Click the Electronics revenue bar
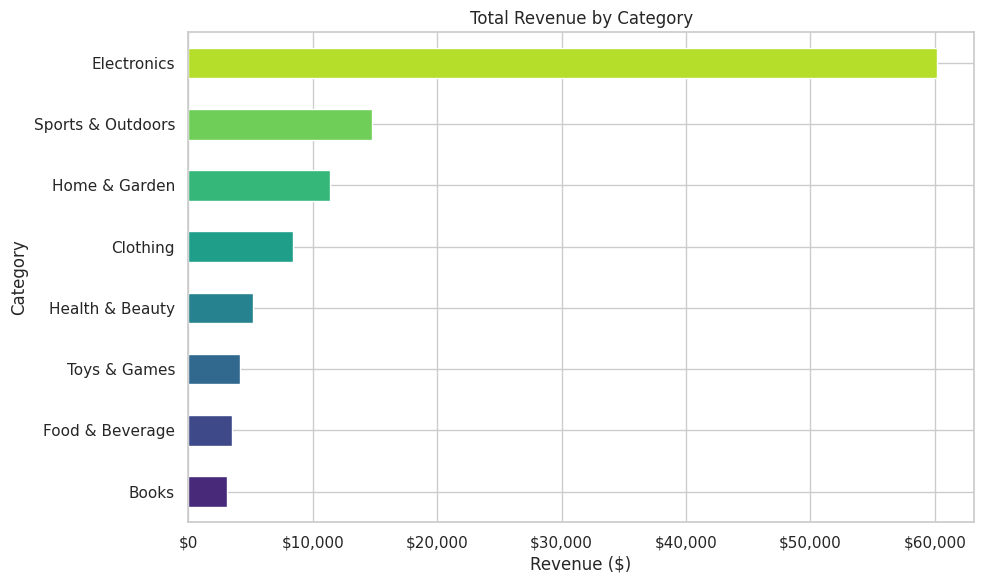Viewport: 984px width, 584px height. tap(562, 63)
